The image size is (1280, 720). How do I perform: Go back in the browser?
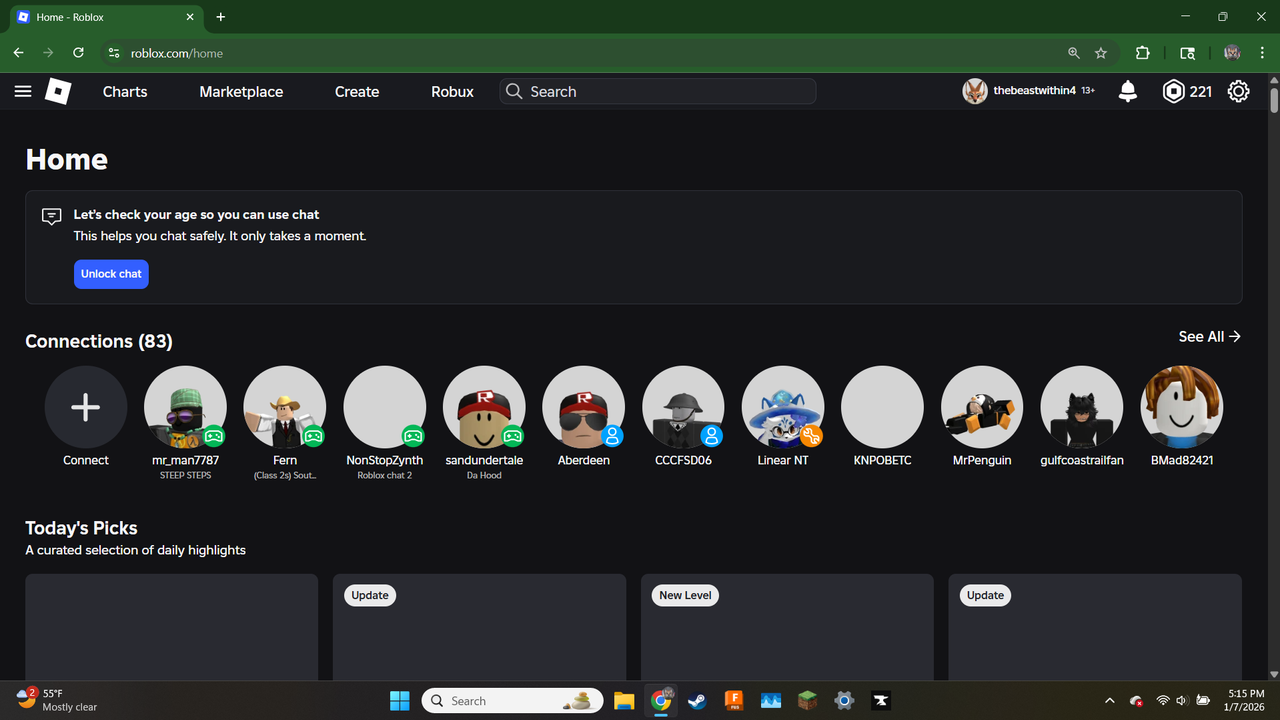click(x=18, y=53)
